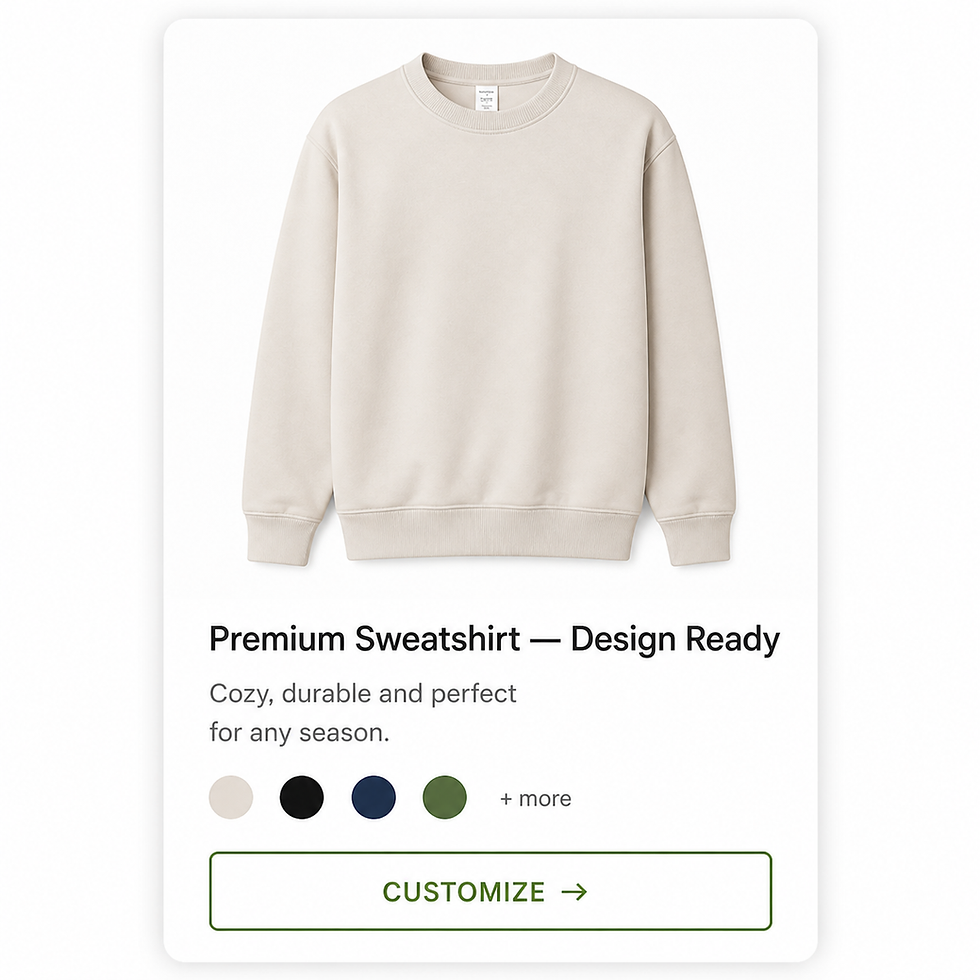Image resolution: width=980 pixels, height=980 pixels.
Task: Click the "Cozy, durable and perfect" description line
Action: (362, 694)
